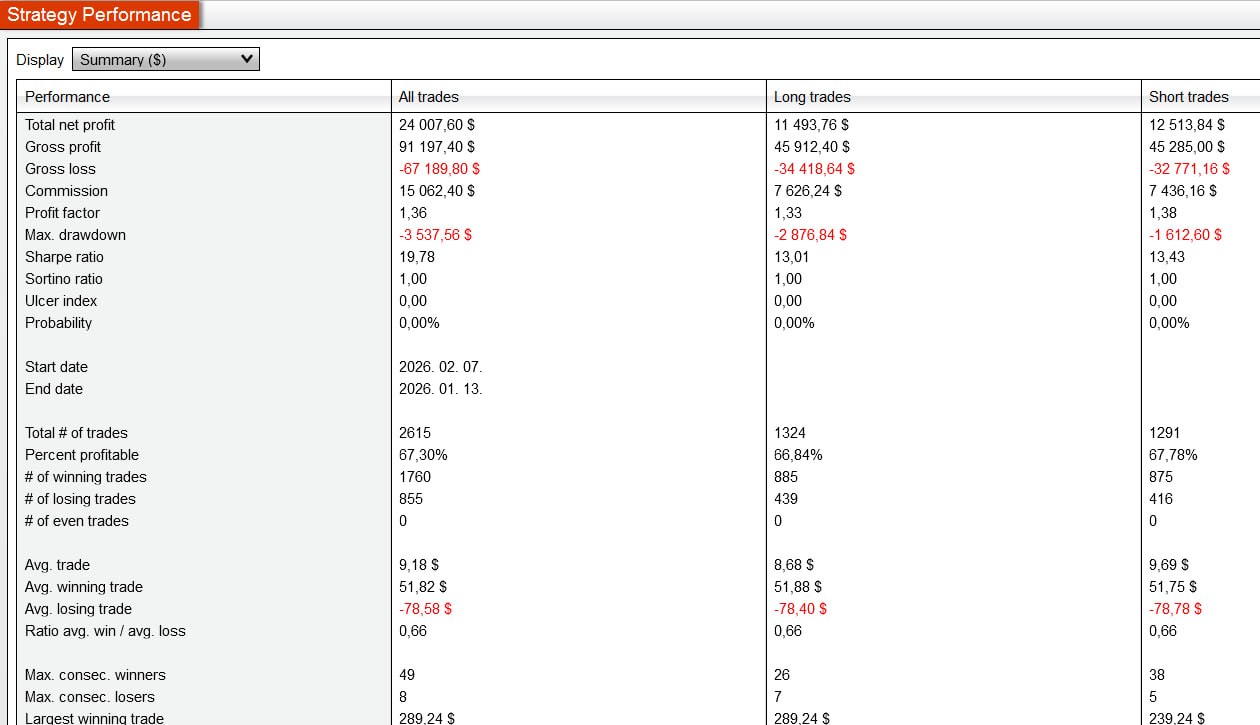Click Short trades percent profitable 67,78%
Image resolution: width=1260 pixels, height=725 pixels.
point(1173,455)
